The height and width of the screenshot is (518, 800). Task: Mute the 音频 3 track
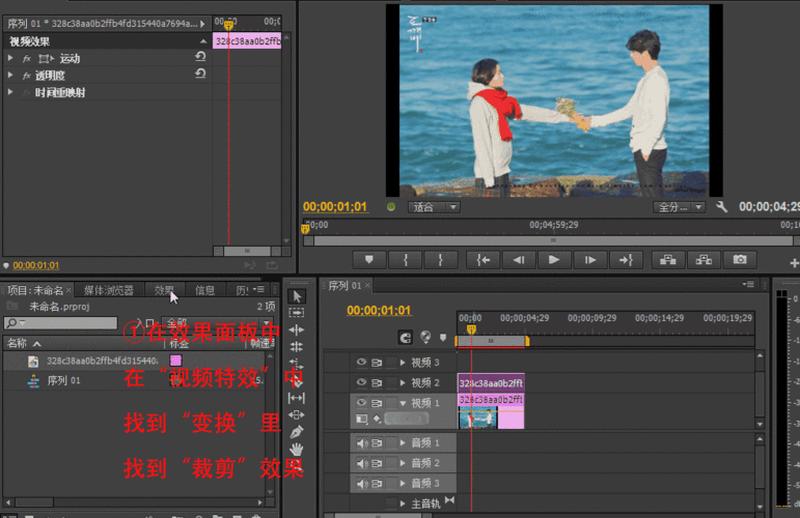[362, 483]
